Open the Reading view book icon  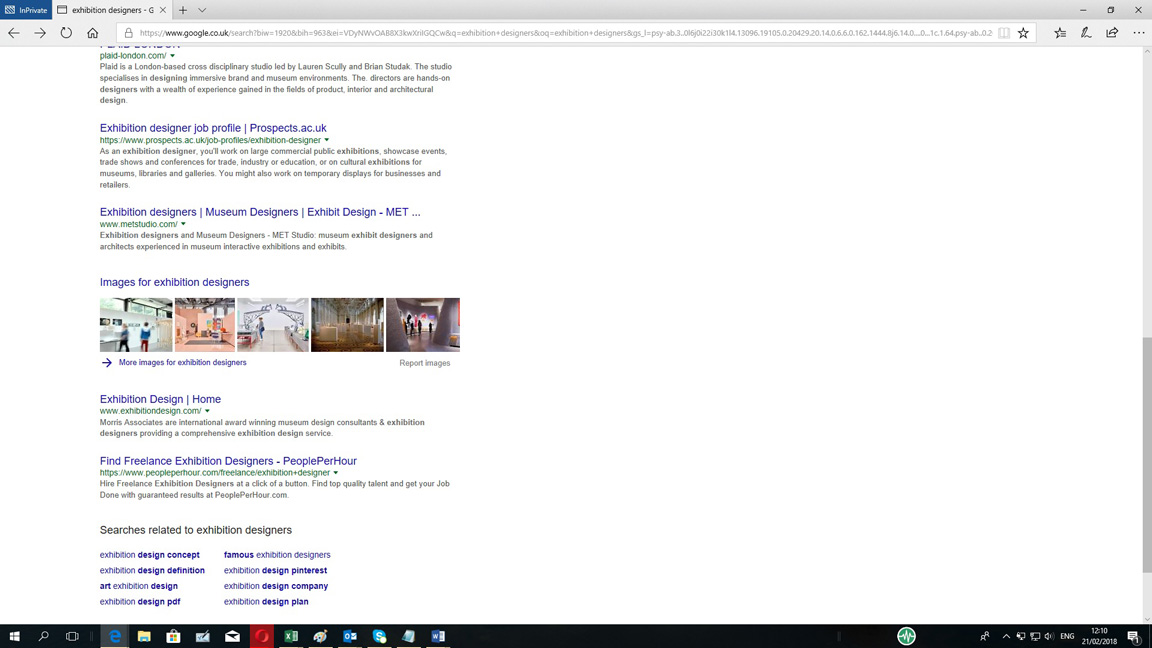pyautogui.click(x=1004, y=33)
